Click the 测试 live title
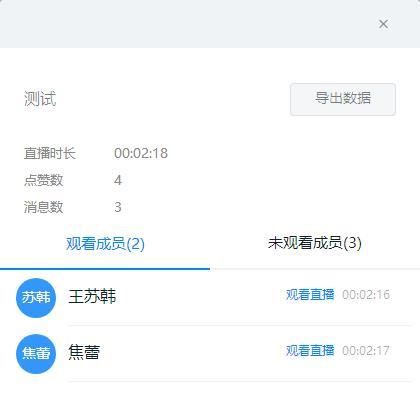The image size is (420, 420). click(x=40, y=99)
